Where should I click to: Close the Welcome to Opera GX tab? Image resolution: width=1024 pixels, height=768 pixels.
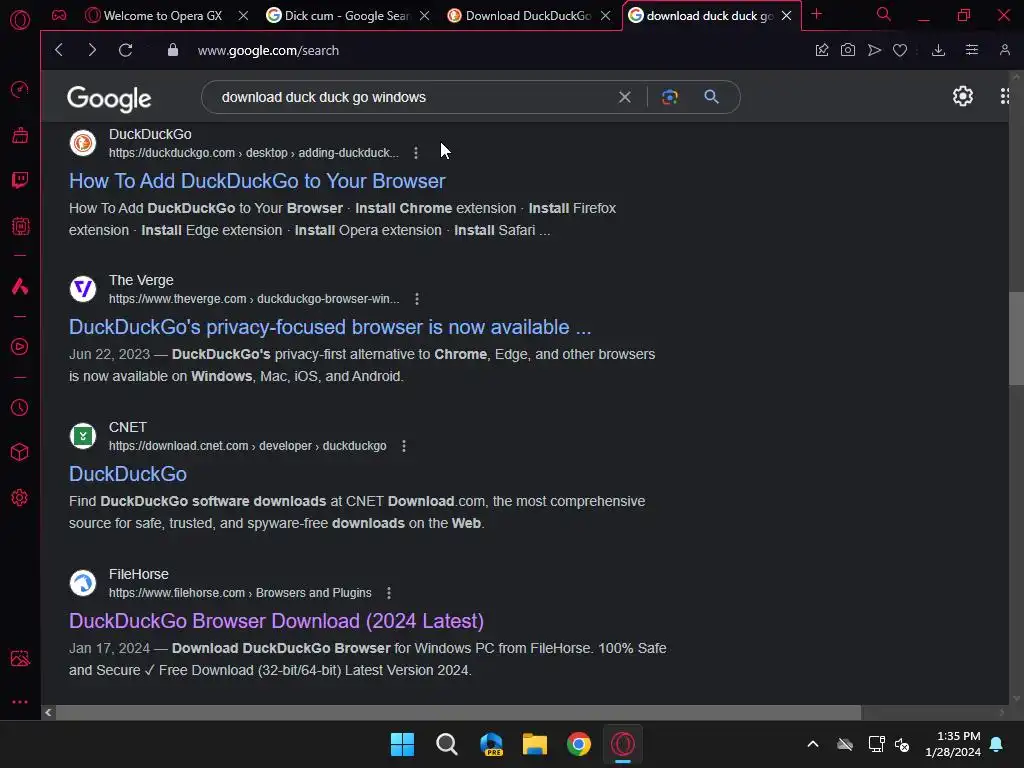243,15
